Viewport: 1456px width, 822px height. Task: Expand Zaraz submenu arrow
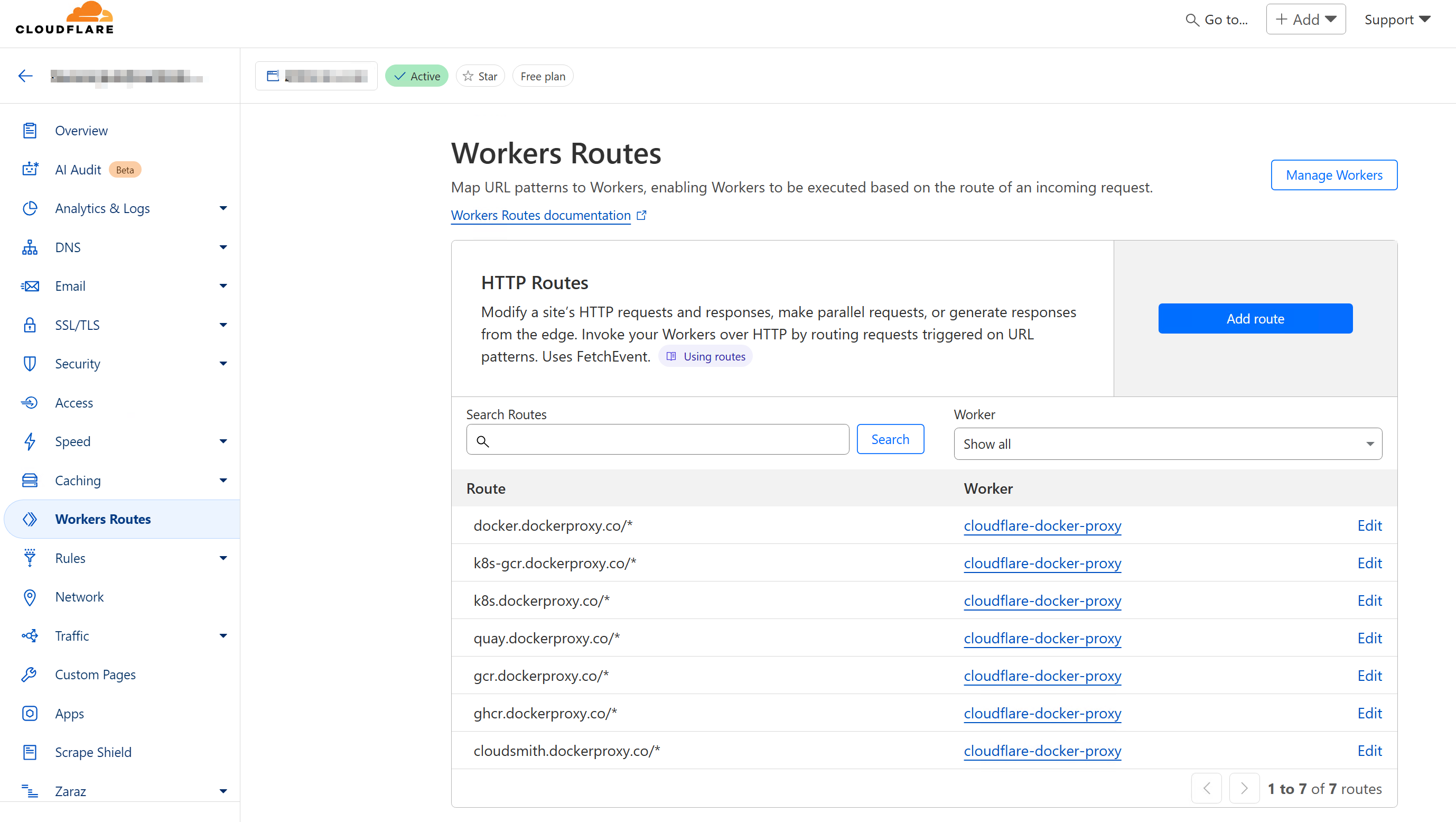[x=223, y=791]
